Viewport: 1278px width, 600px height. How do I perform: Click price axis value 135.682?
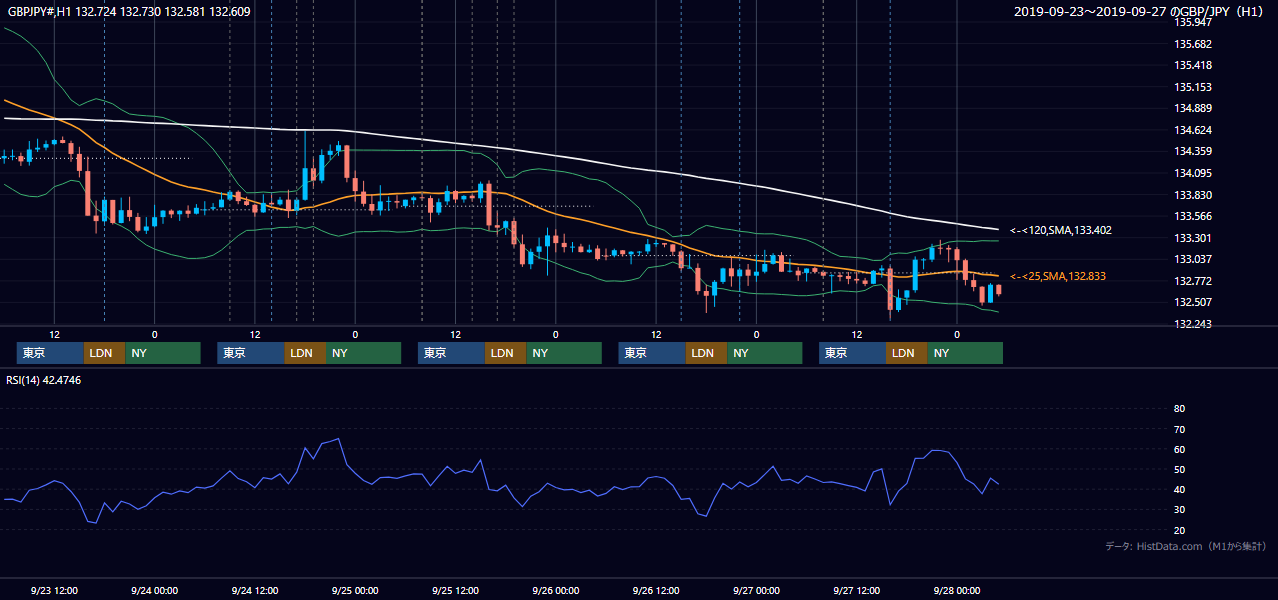[1192, 44]
